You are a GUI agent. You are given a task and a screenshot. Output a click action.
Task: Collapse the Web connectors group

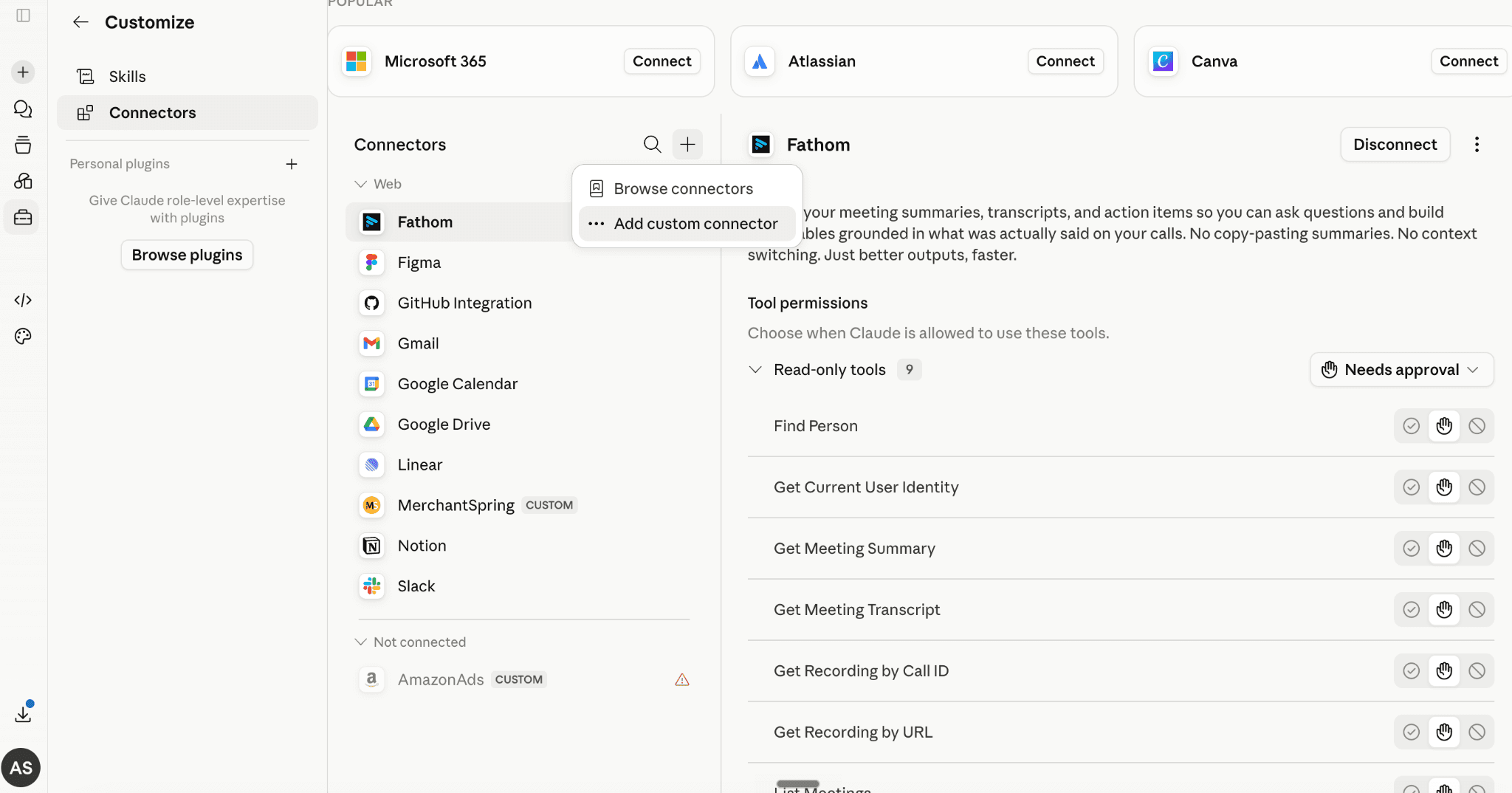[360, 184]
